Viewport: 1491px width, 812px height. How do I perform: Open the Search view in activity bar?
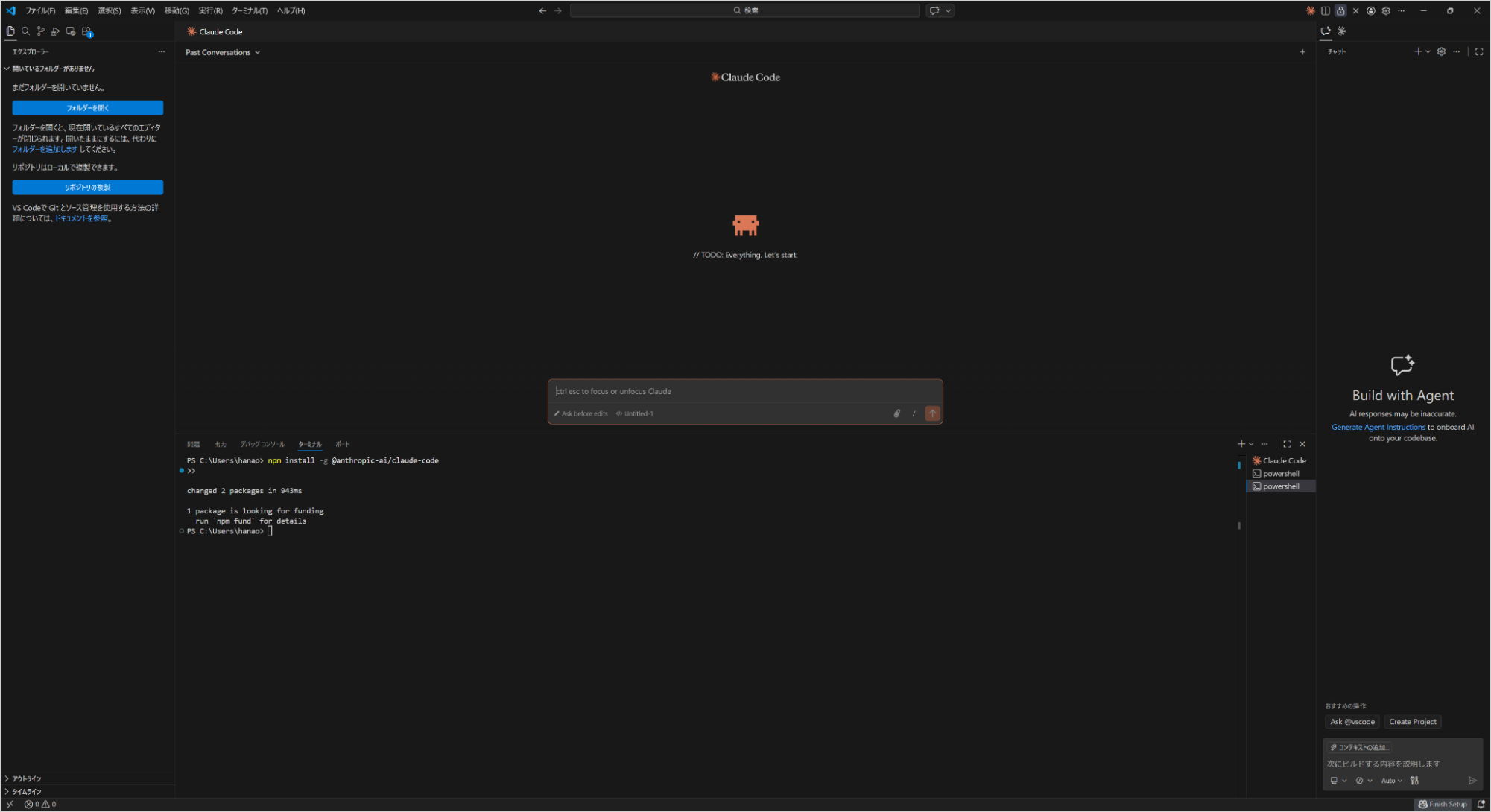point(25,31)
